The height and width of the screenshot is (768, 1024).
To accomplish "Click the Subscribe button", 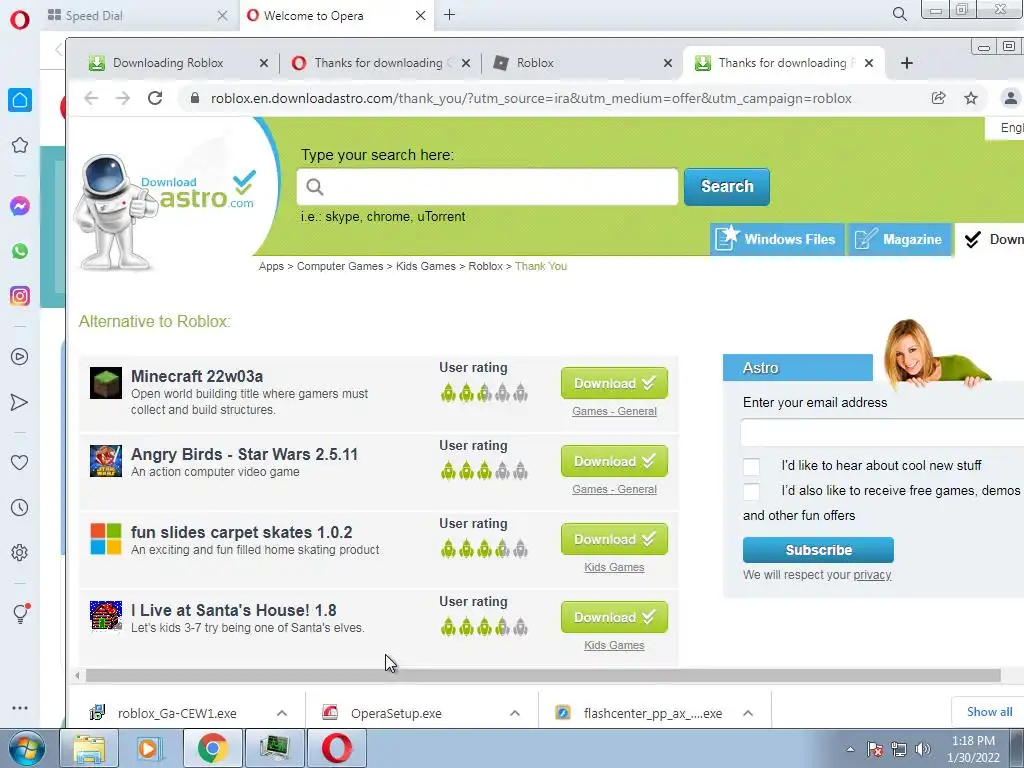I will click(818, 550).
